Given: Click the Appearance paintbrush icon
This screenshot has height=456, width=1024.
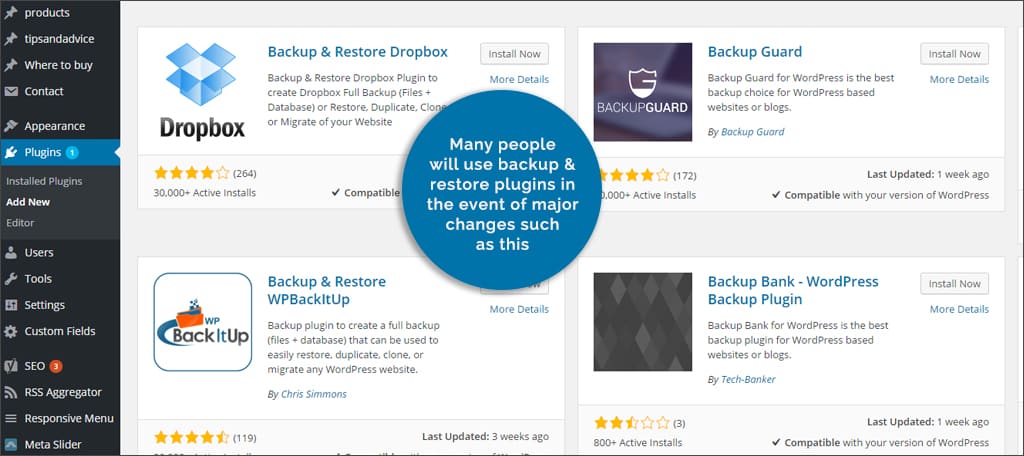Looking at the screenshot, I should point(11,126).
